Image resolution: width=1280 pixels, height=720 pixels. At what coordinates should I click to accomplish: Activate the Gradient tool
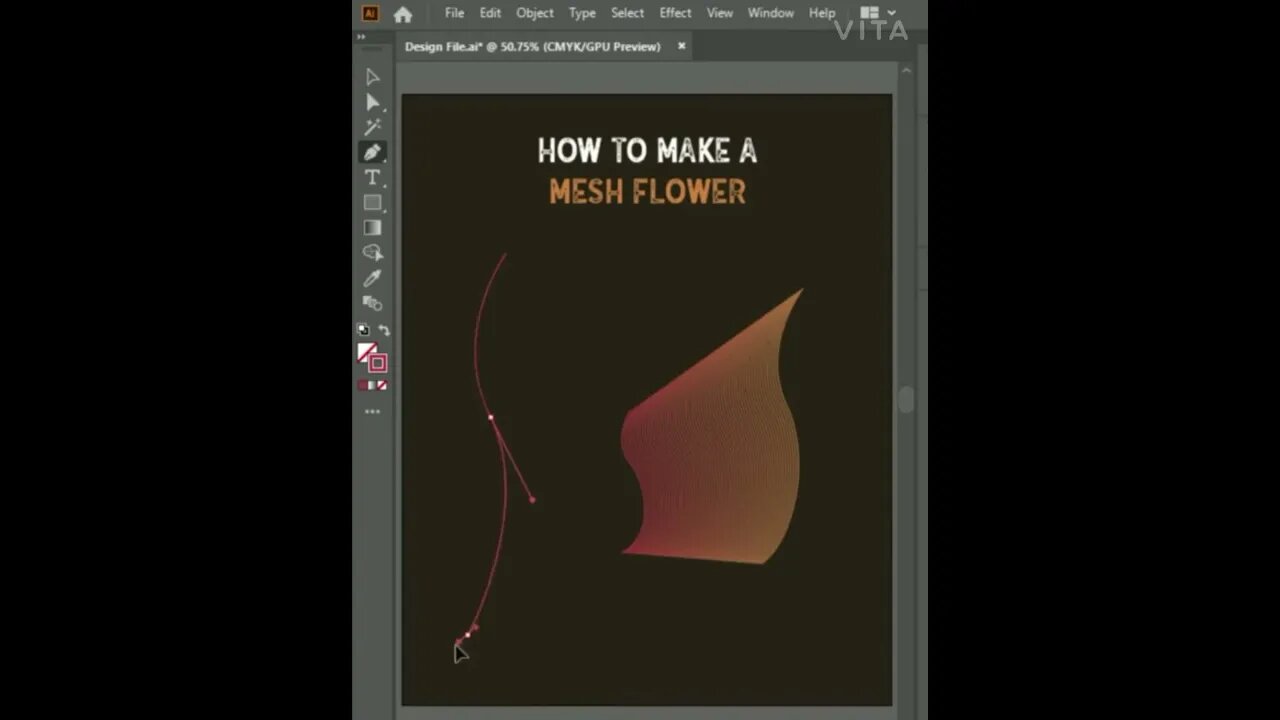[372, 227]
